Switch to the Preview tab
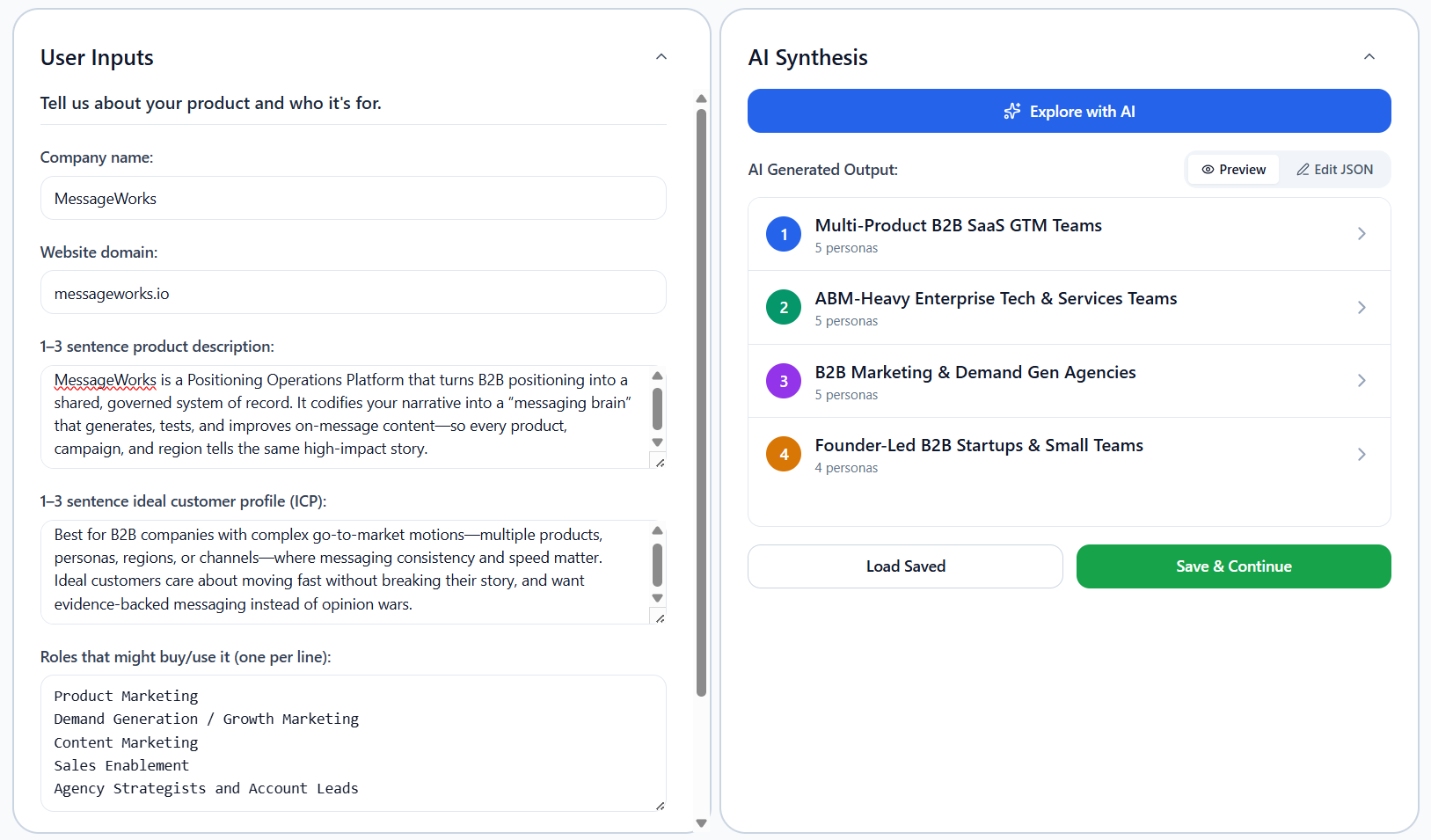1431x840 pixels. click(1234, 170)
